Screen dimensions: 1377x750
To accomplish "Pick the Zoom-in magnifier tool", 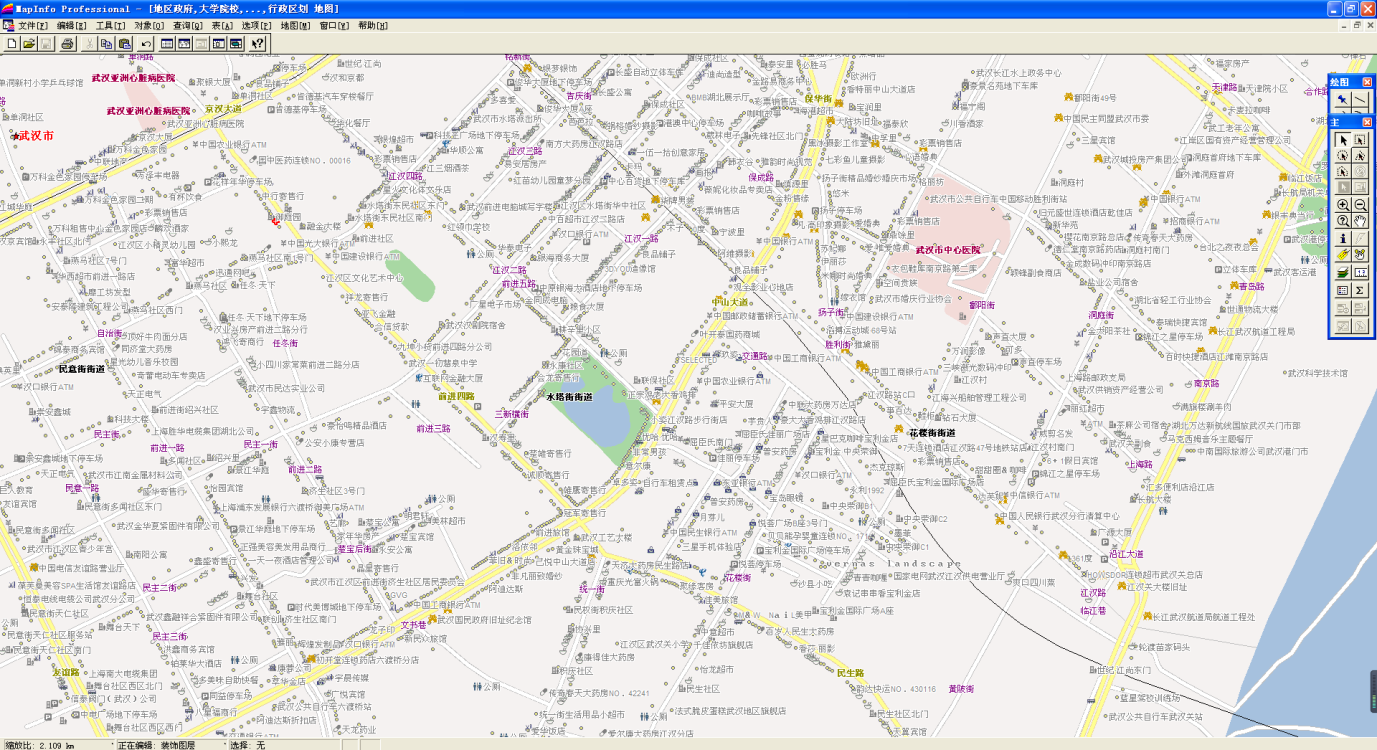I will [x=1343, y=205].
